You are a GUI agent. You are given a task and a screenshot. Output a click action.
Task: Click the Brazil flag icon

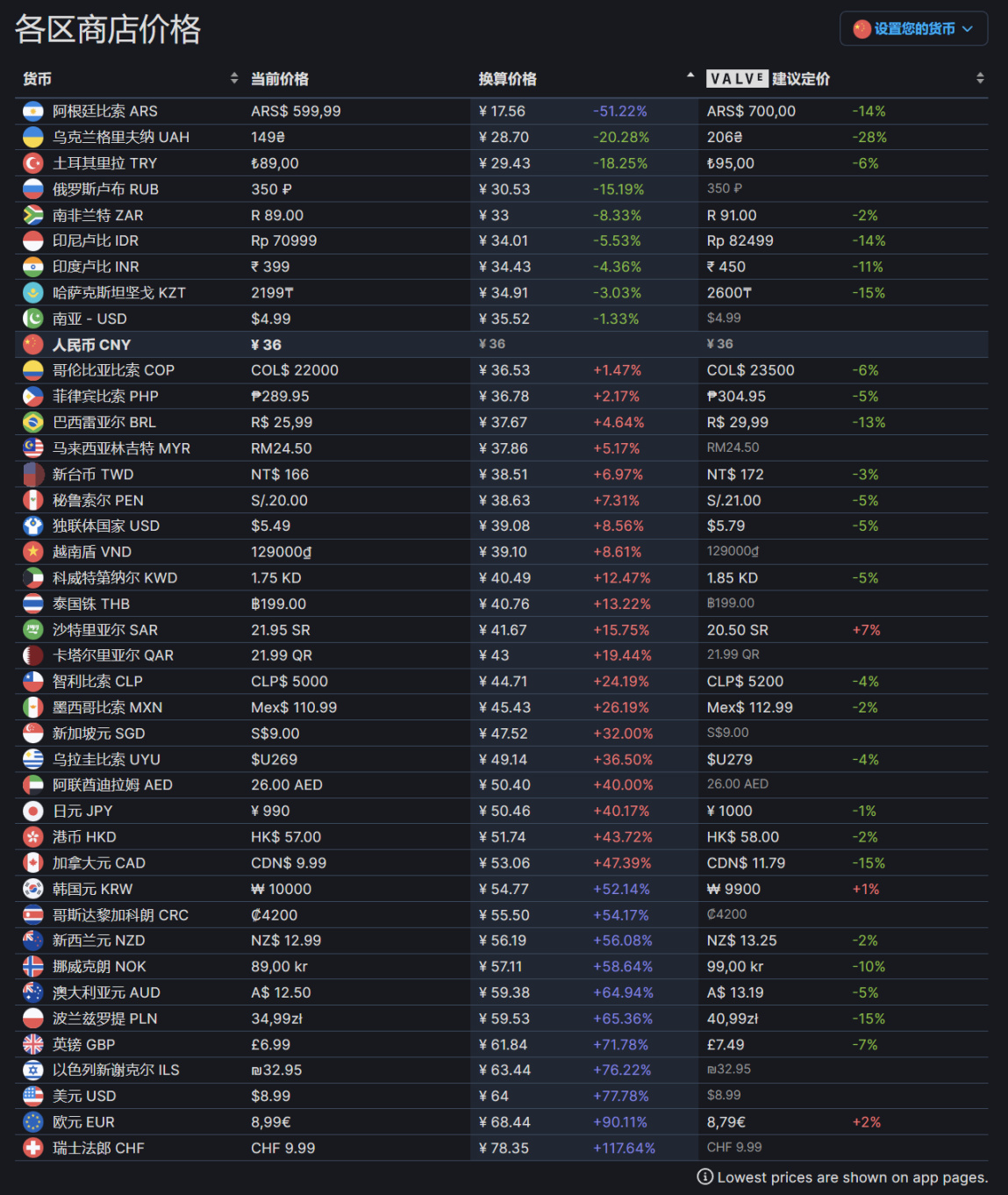[32, 422]
